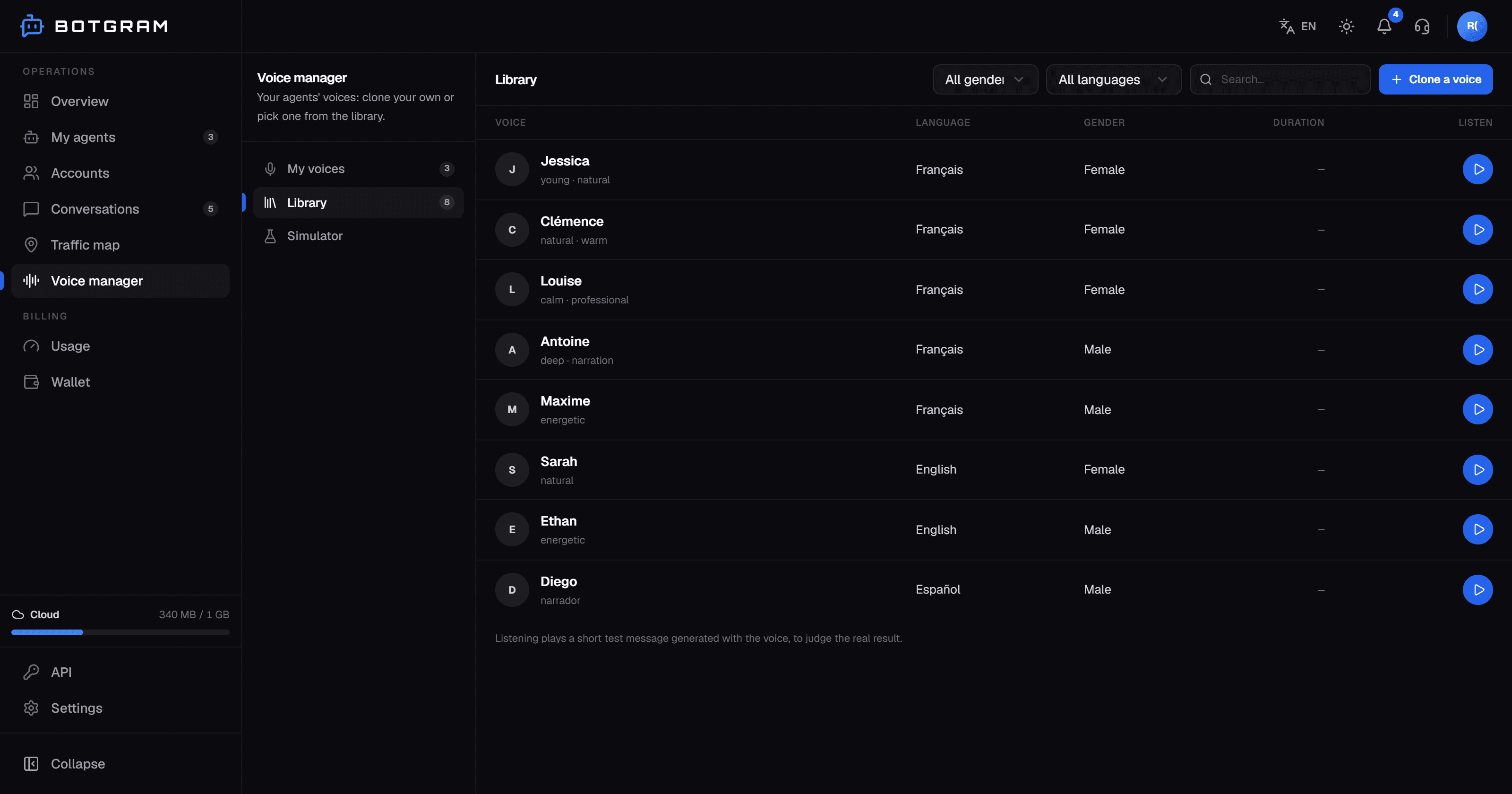The width and height of the screenshot is (1512, 794).
Task: Switch to My voices tab
Action: 359,169
